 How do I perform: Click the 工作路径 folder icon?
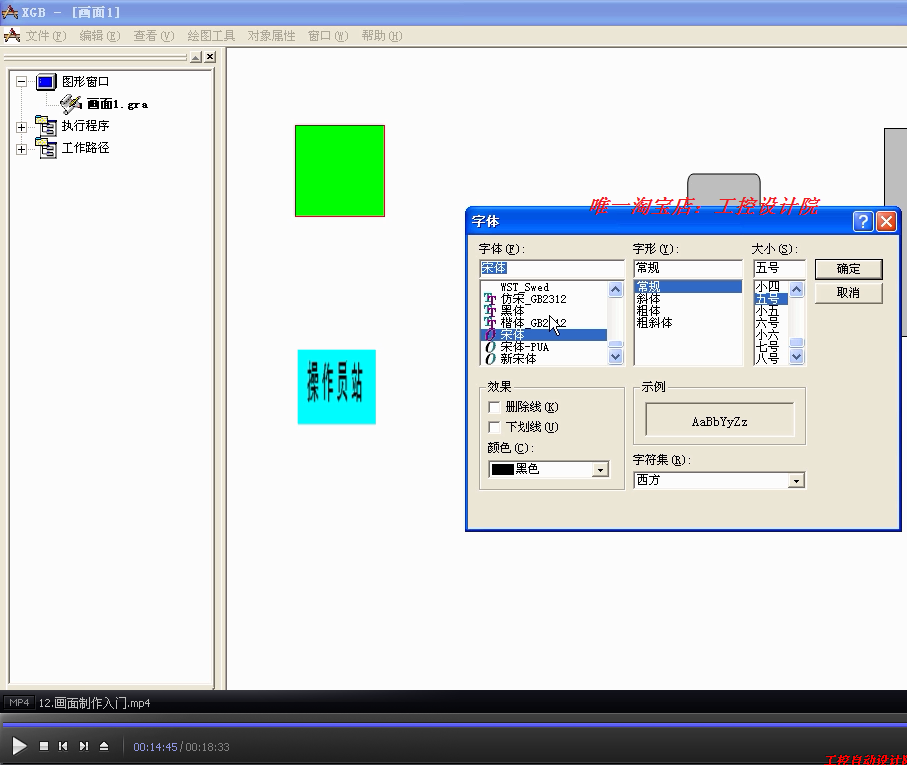point(46,148)
